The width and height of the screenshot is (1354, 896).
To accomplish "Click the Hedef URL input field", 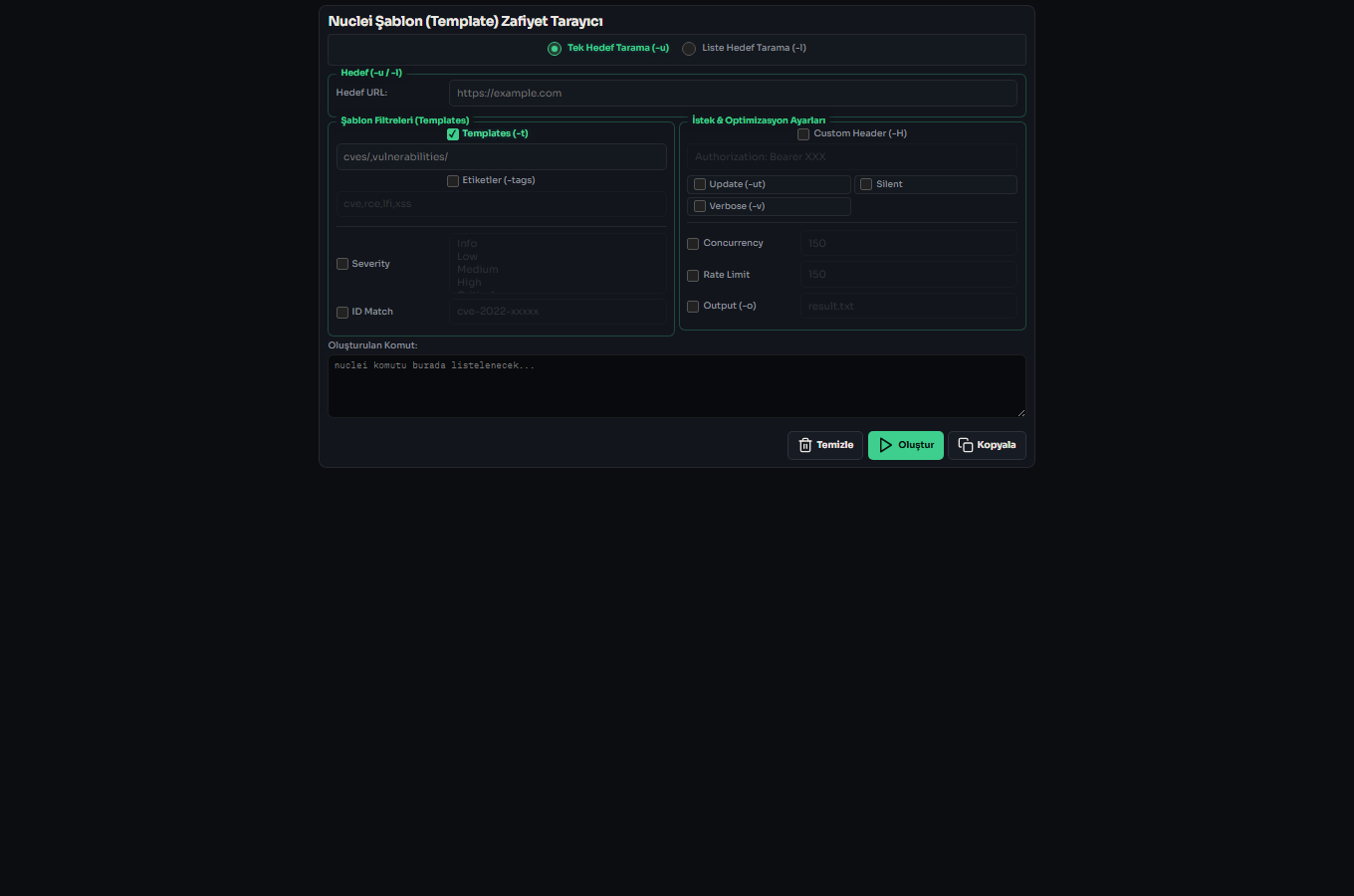I will [733, 94].
